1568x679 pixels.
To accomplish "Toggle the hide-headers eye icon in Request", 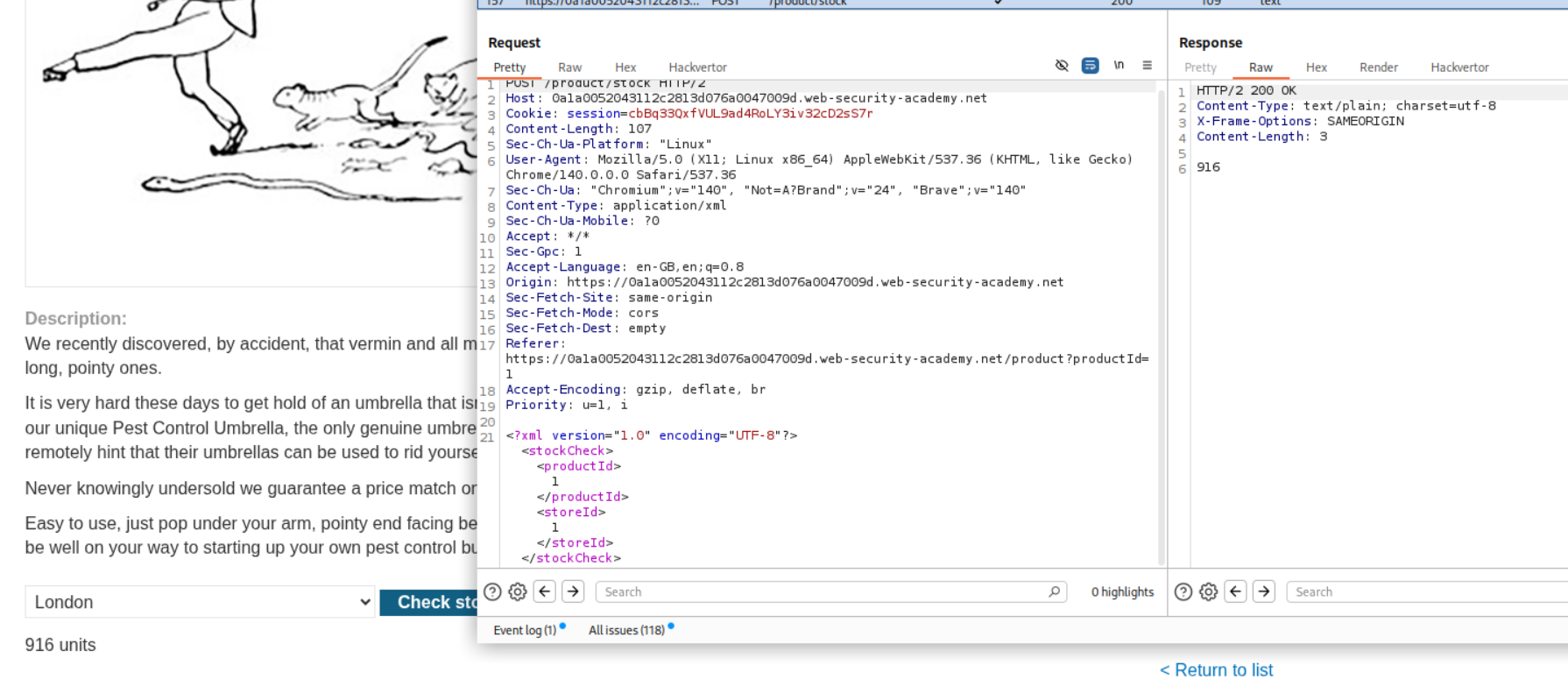I will click(x=1062, y=66).
